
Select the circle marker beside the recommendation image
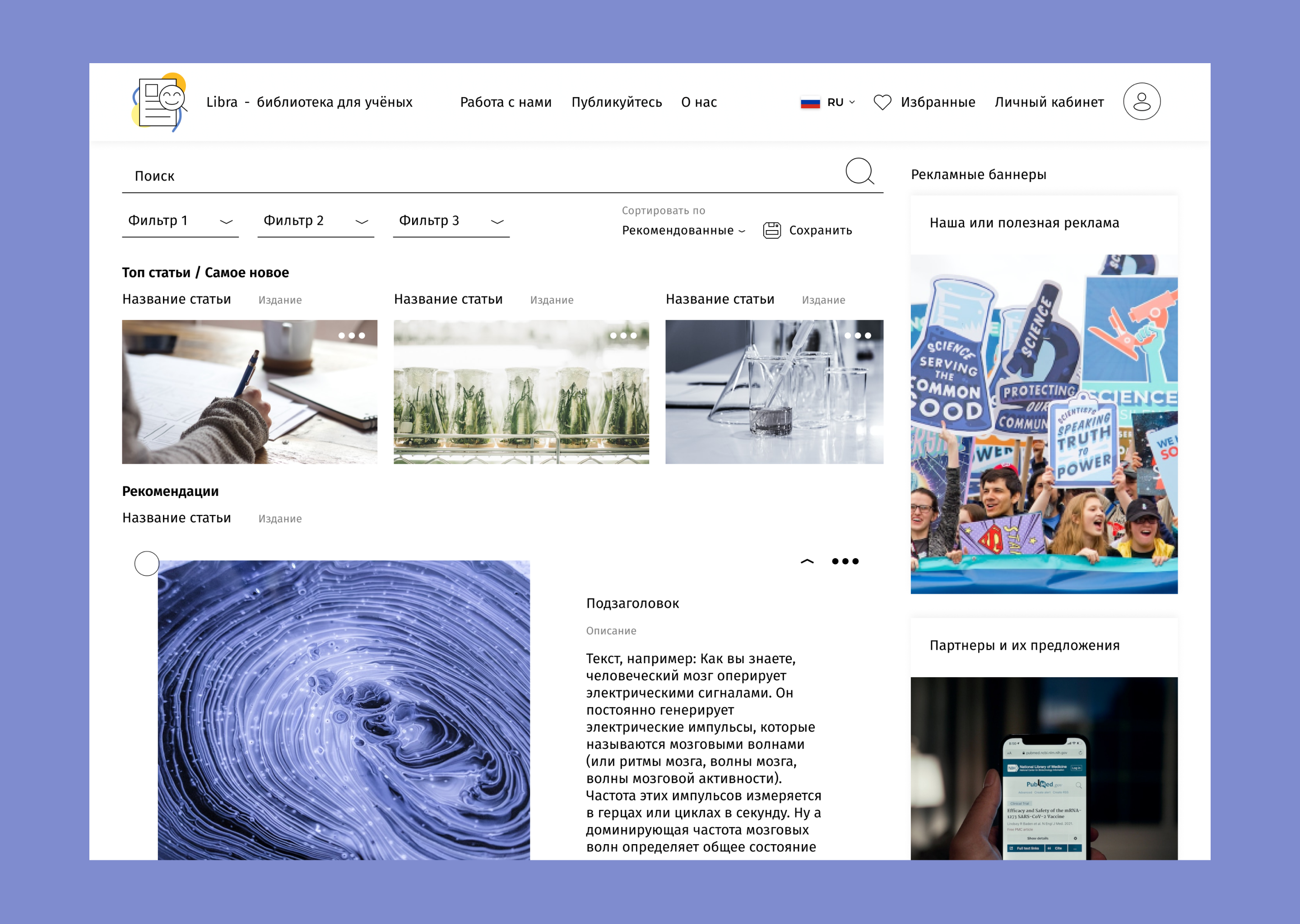pyautogui.click(x=147, y=564)
